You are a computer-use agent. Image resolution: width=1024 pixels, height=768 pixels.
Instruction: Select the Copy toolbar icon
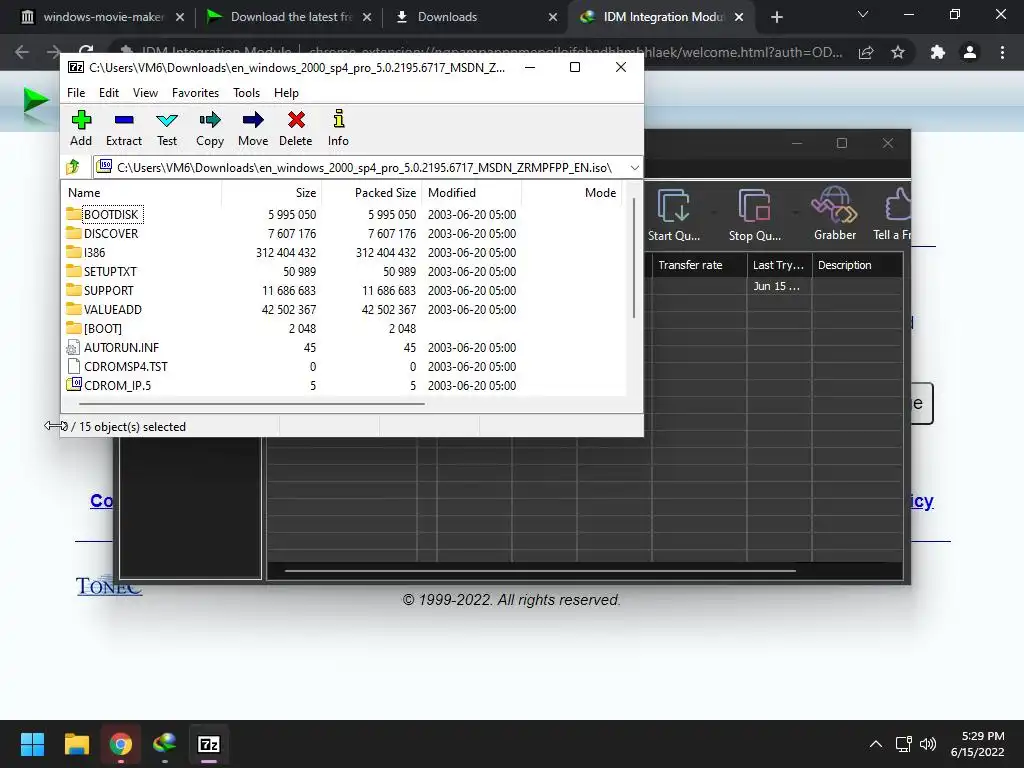pos(210,128)
